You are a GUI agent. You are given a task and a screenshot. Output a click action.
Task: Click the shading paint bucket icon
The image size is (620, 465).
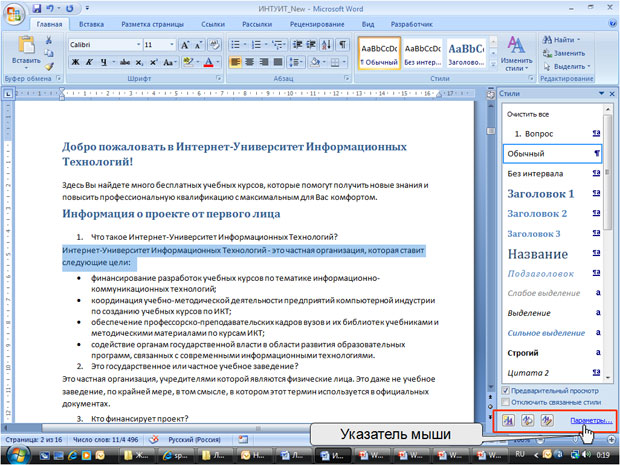[315, 62]
